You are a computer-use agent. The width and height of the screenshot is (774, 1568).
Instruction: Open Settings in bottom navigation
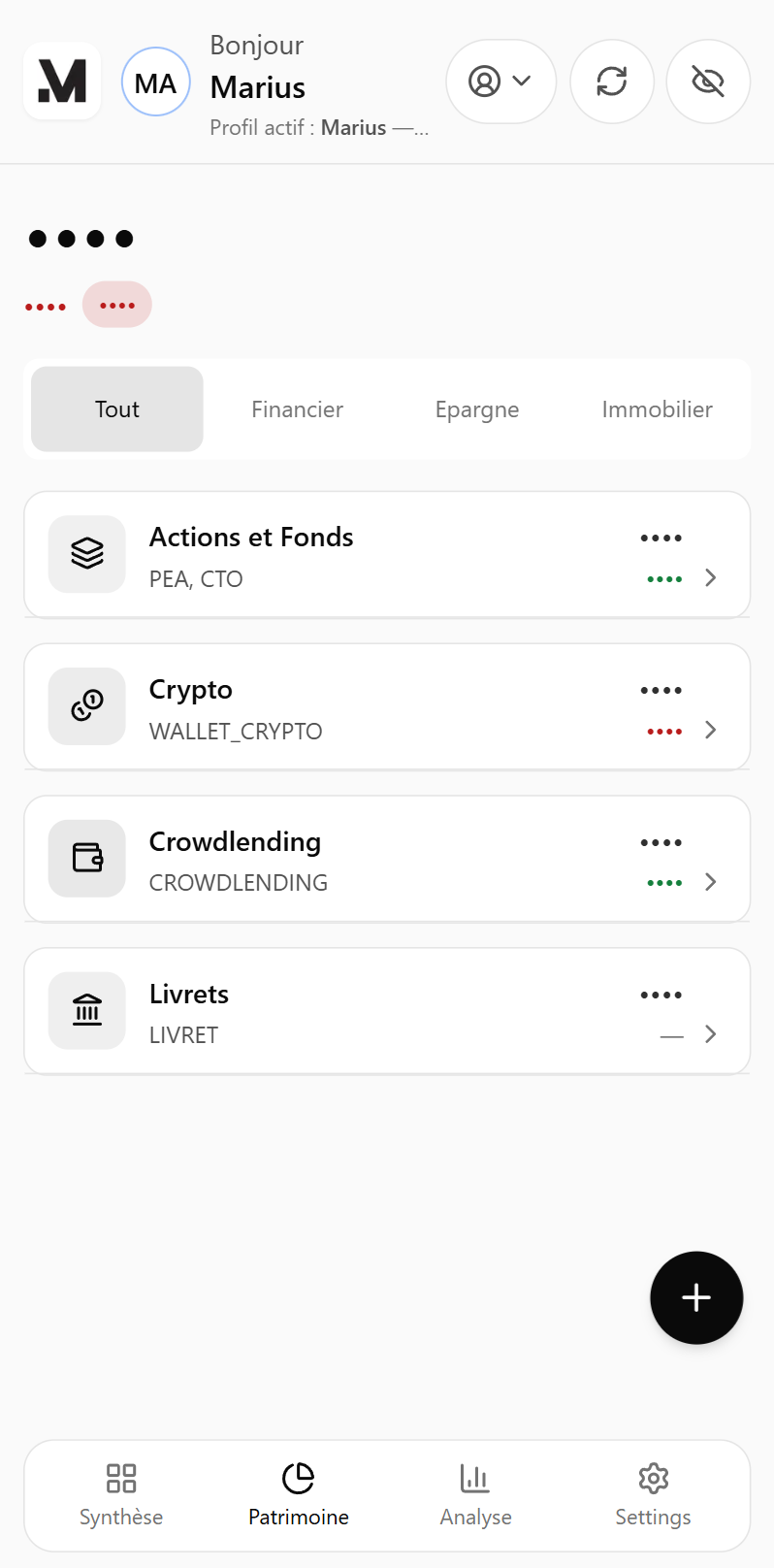(653, 1495)
